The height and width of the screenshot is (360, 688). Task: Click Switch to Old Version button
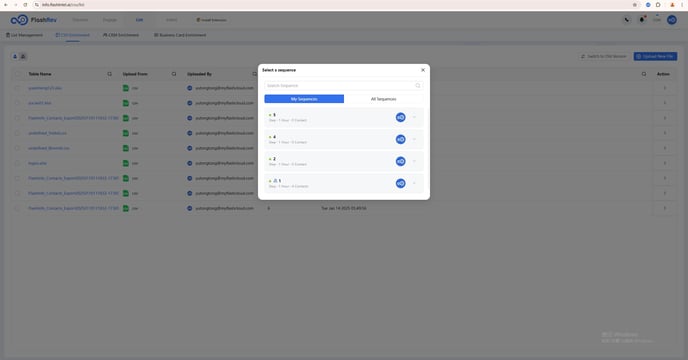604,56
